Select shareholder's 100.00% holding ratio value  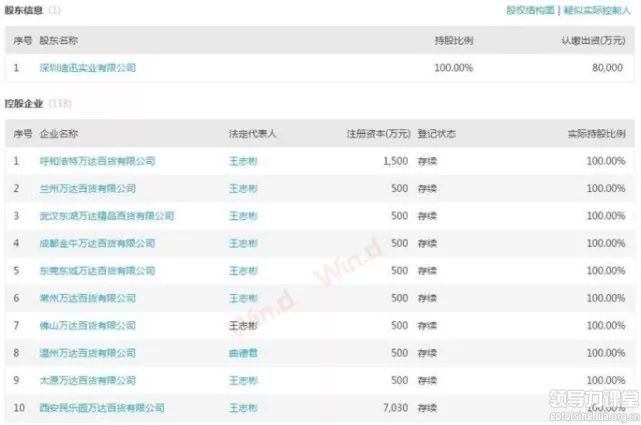(x=453, y=67)
